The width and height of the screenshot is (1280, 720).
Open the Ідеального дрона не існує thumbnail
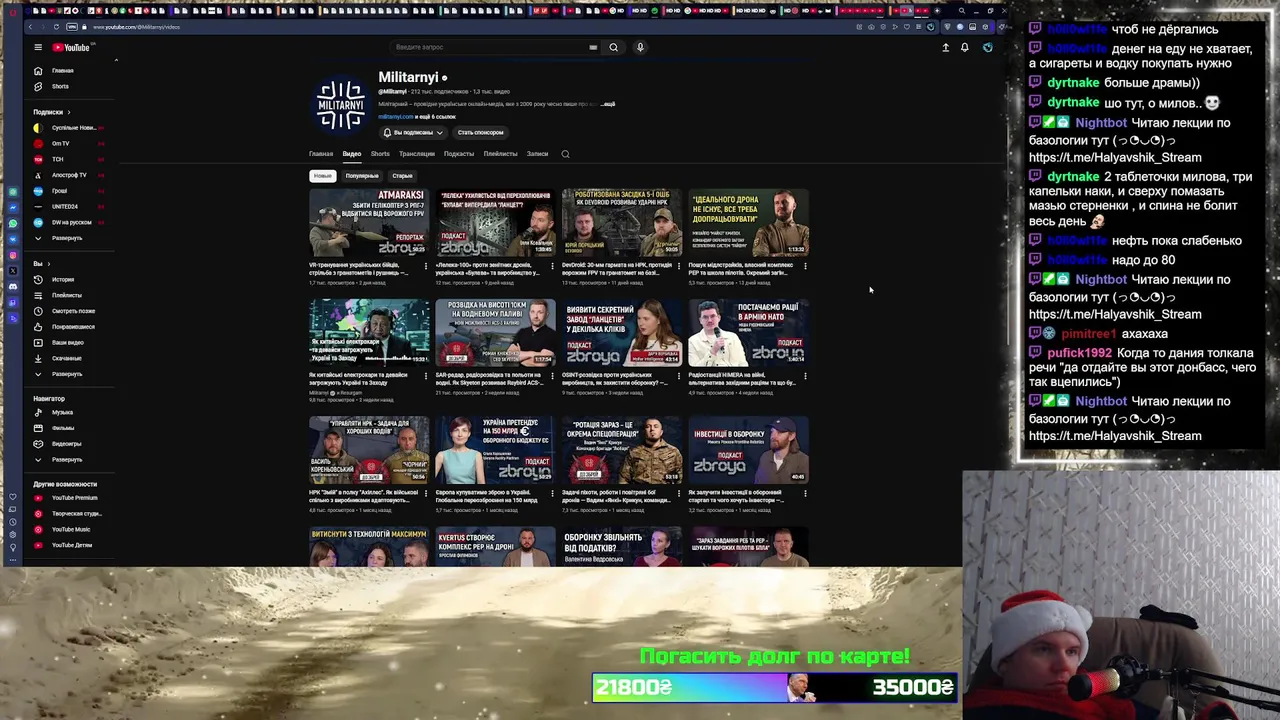click(x=748, y=223)
